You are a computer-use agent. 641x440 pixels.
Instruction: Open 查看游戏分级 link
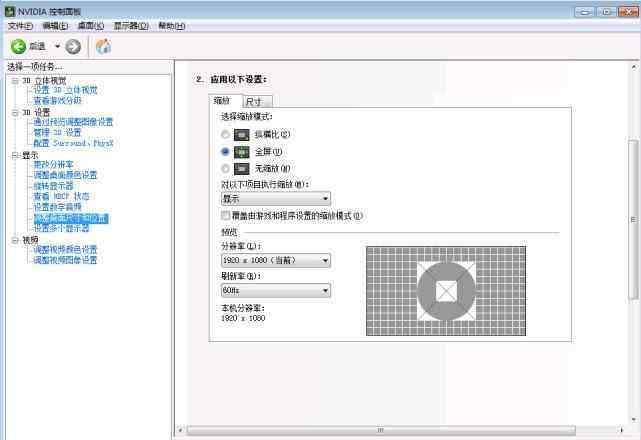pyautogui.click(x=57, y=100)
